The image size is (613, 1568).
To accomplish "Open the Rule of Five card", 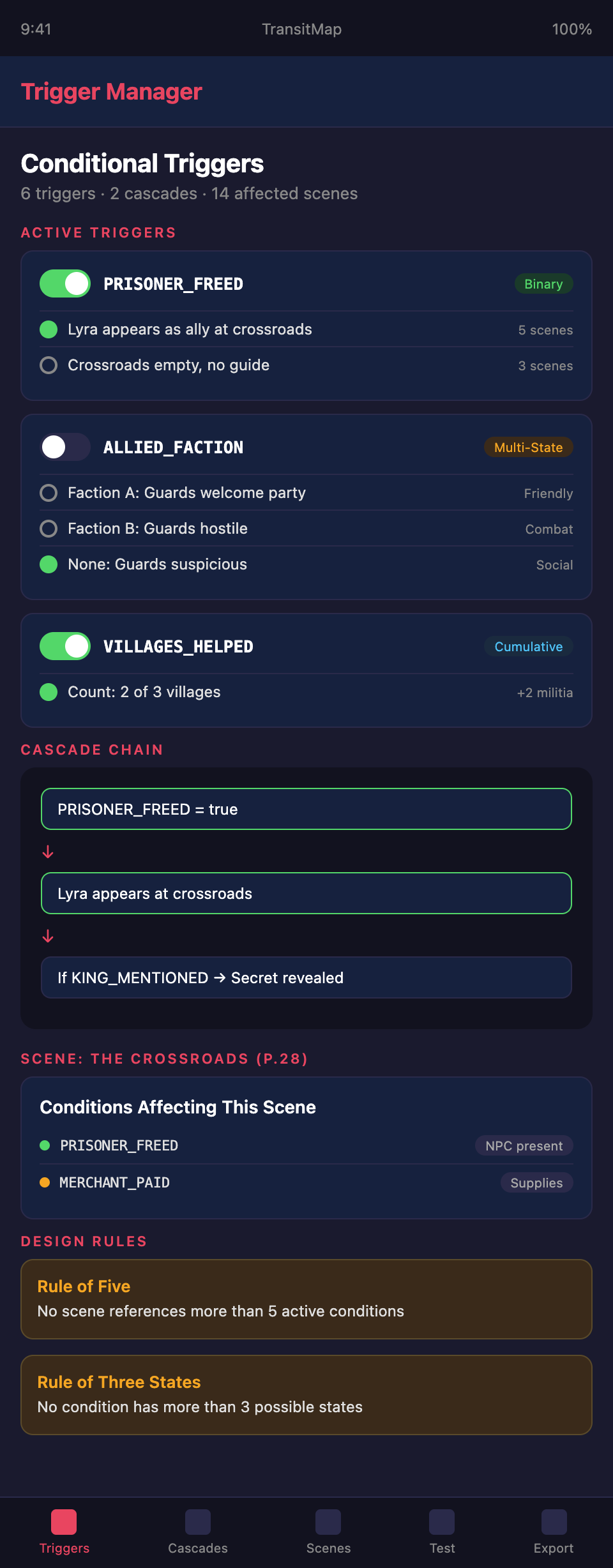I will click(306, 1299).
